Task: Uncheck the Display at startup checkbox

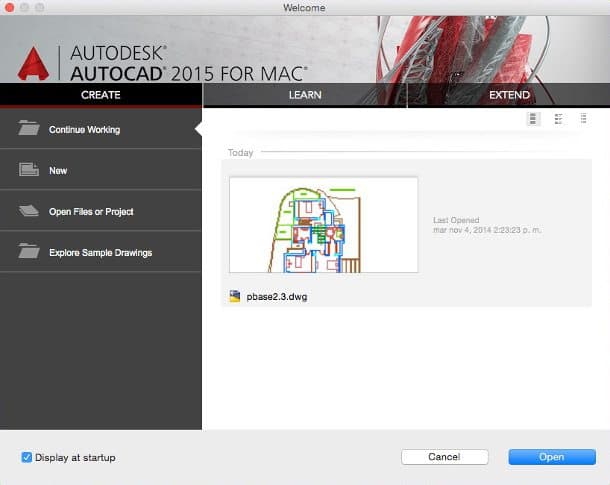Action: click(26, 457)
